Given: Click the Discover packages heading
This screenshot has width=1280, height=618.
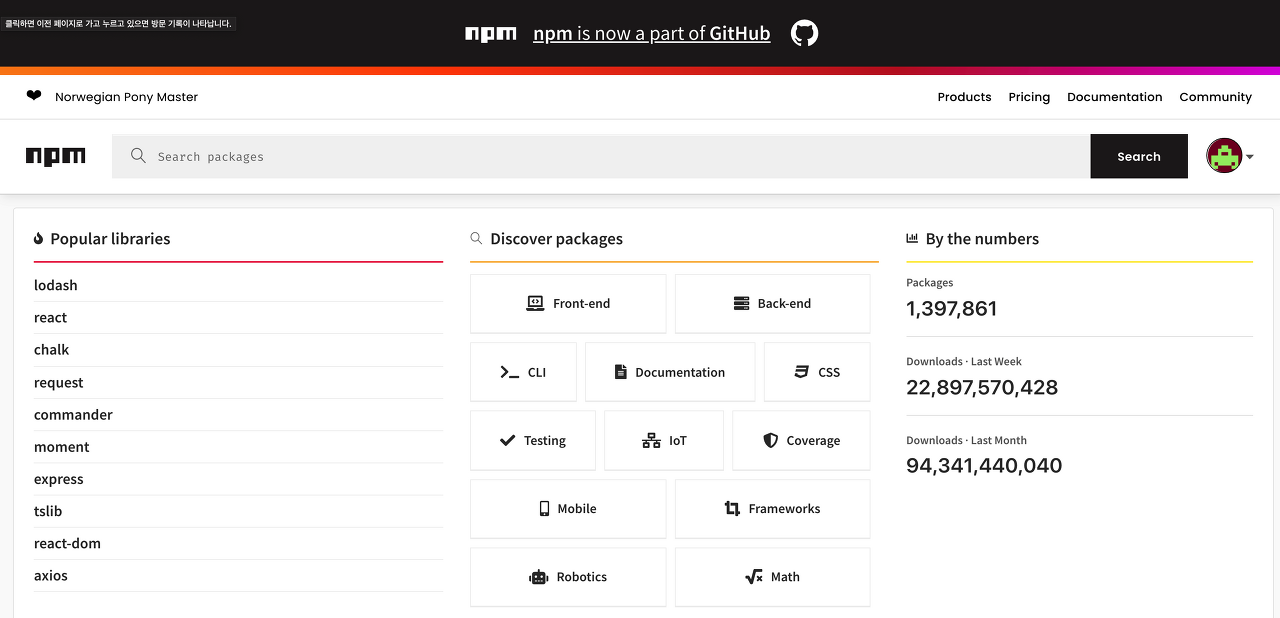Looking at the screenshot, I should click(556, 239).
